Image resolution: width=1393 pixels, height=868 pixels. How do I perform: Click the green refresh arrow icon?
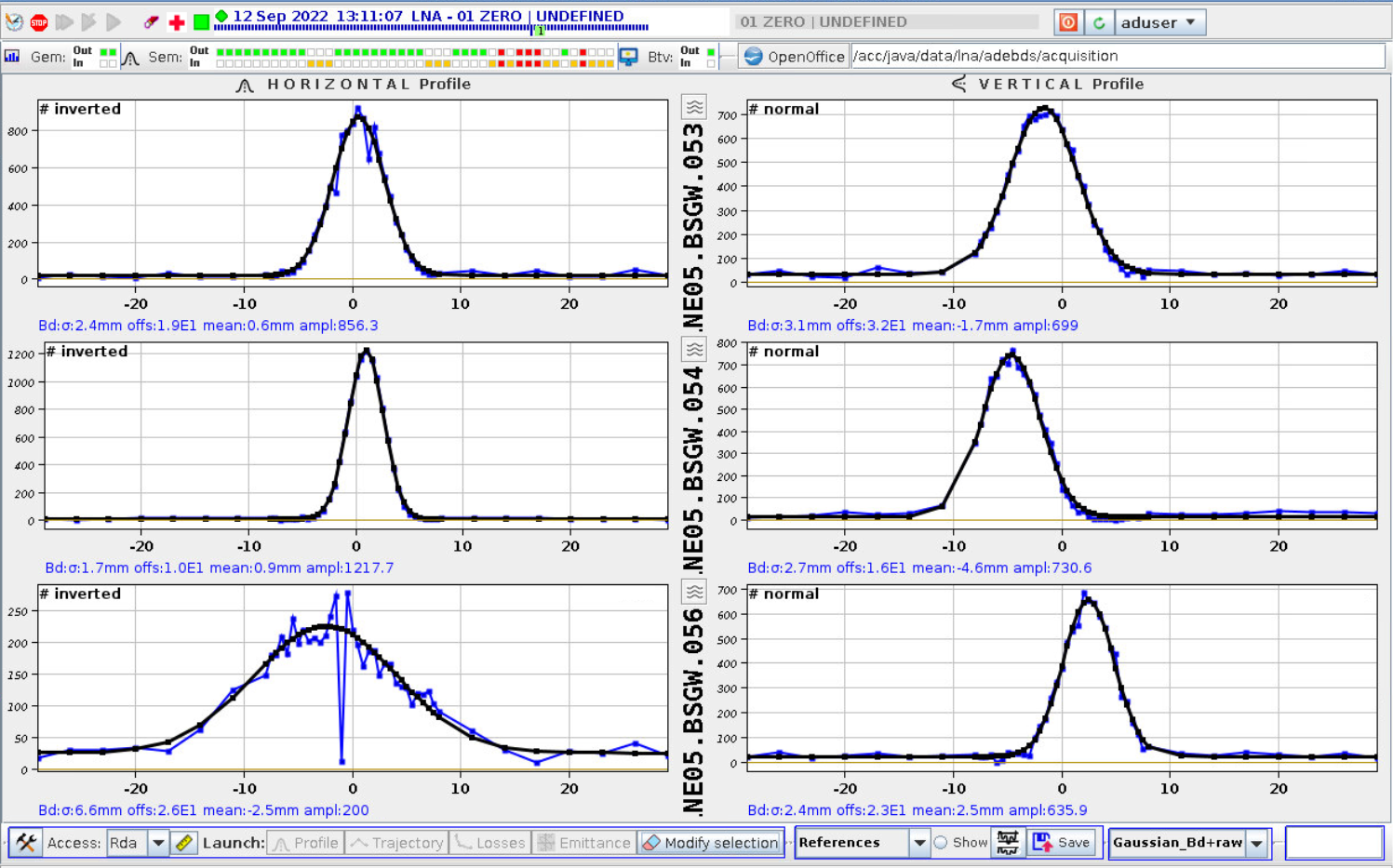[1099, 22]
